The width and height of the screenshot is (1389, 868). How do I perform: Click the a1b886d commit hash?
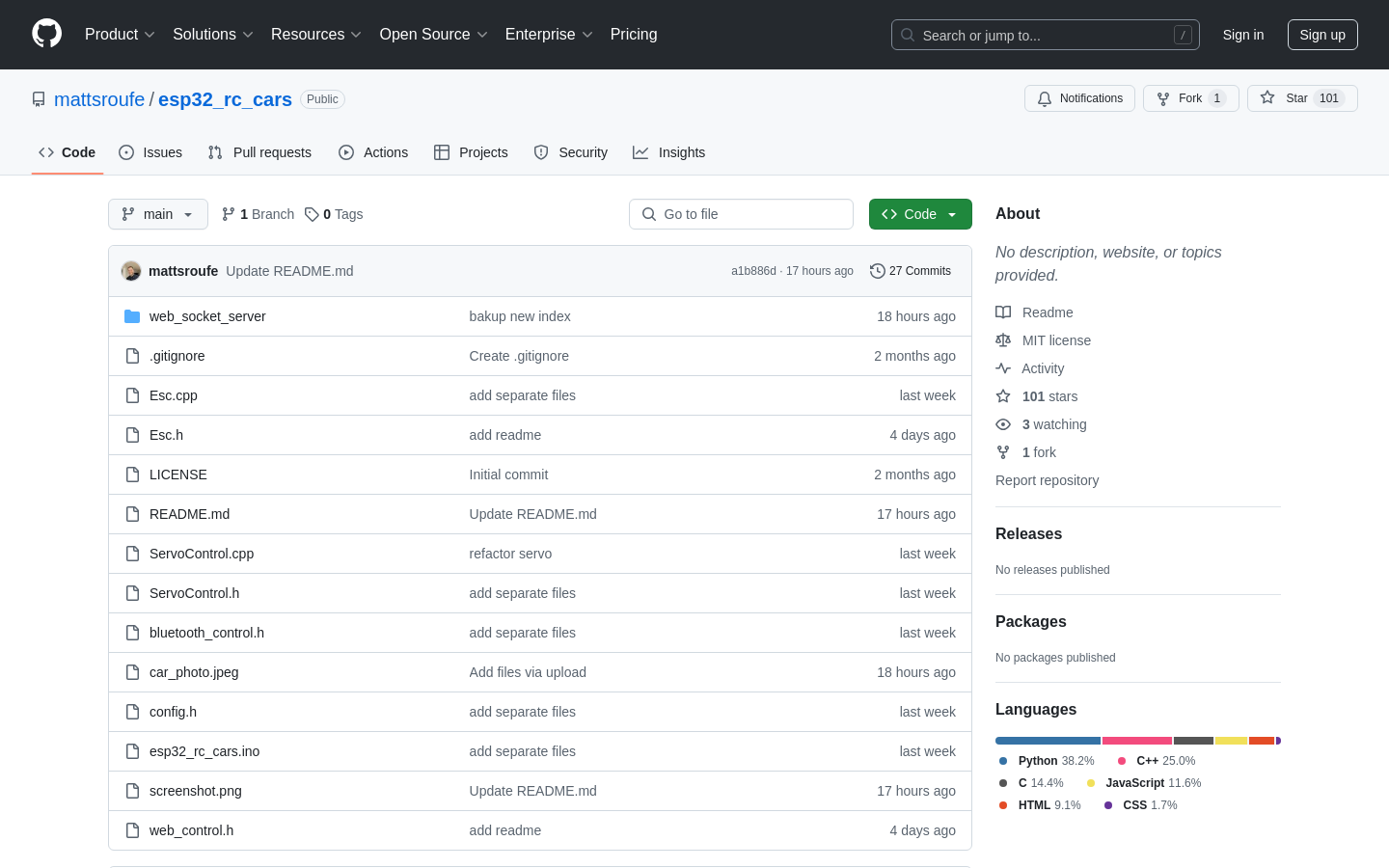tap(753, 271)
